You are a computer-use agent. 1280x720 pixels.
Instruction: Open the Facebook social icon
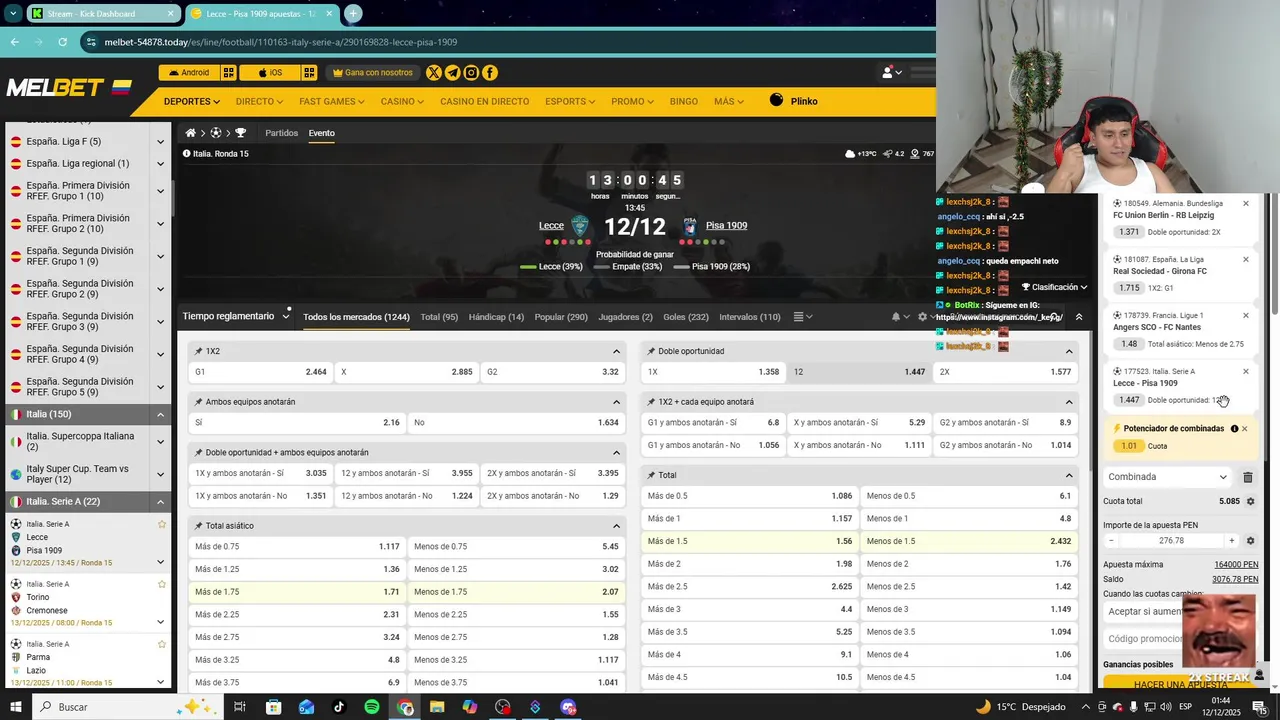(x=490, y=73)
